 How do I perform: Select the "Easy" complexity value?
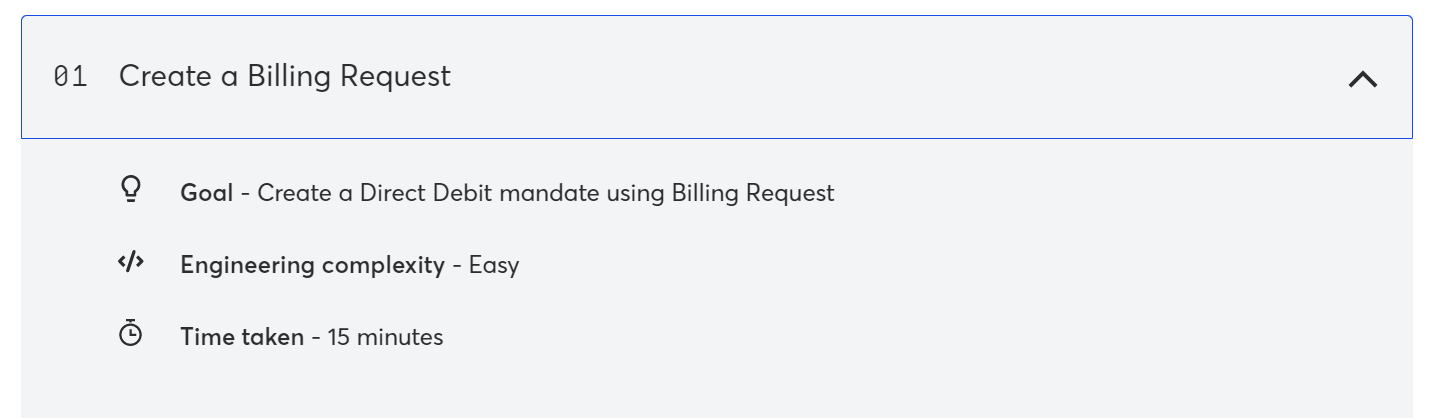tap(494, 265)
